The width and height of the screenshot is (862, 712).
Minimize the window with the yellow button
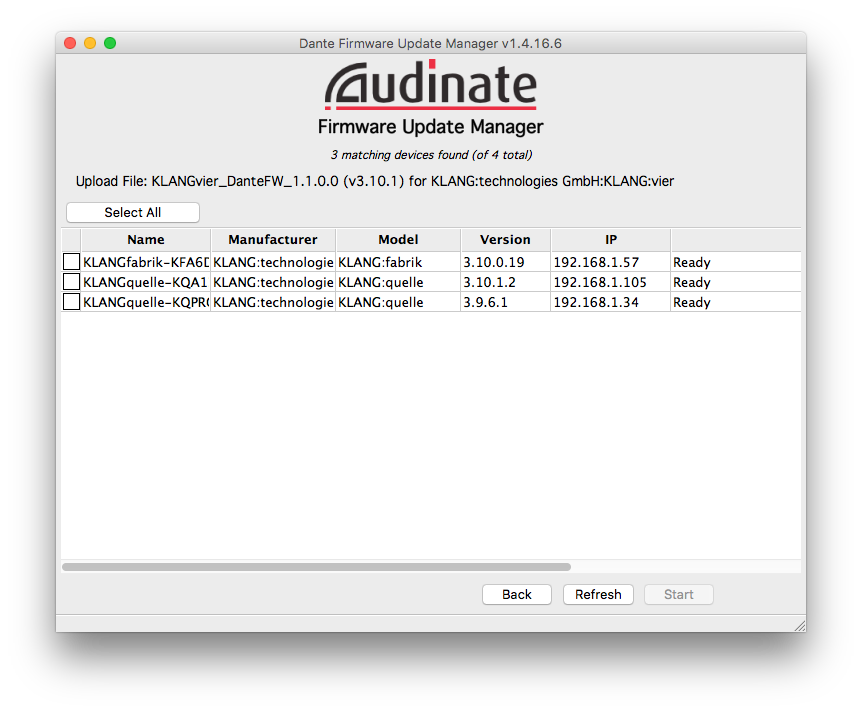[x=90, y=43]
